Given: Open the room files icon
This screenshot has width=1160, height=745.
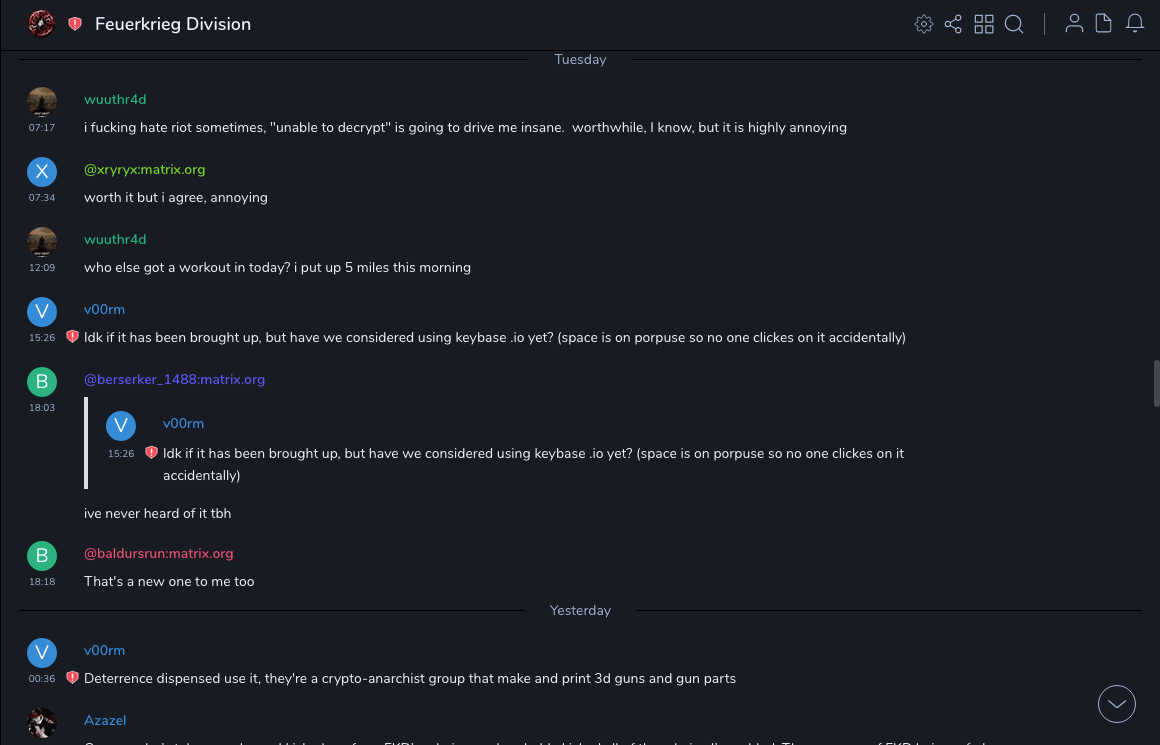Looking at the screenshot, I should (x=1104, y=24).
